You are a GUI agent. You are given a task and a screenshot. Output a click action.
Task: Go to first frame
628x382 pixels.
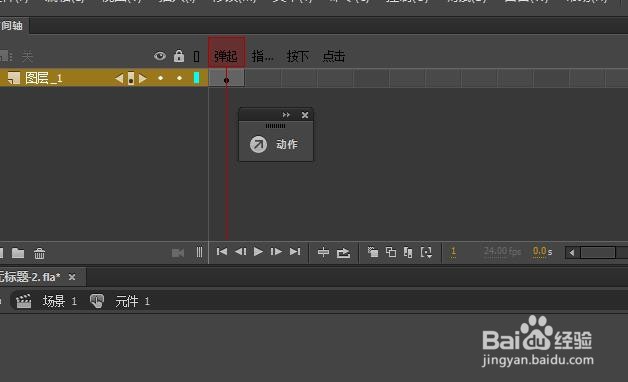[221, 251]
